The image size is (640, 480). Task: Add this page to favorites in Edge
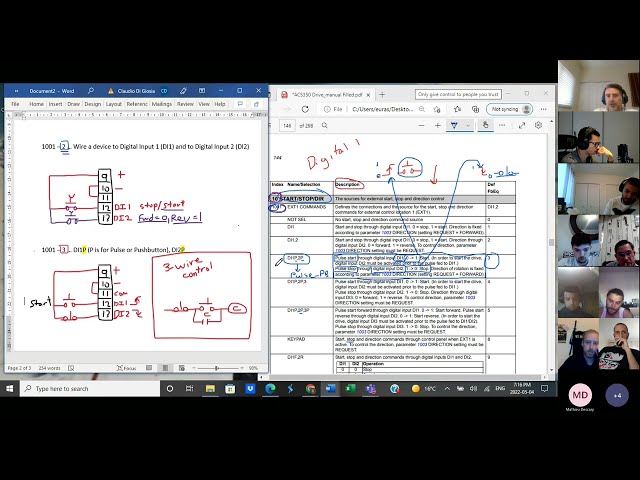(x=437, y=109)
